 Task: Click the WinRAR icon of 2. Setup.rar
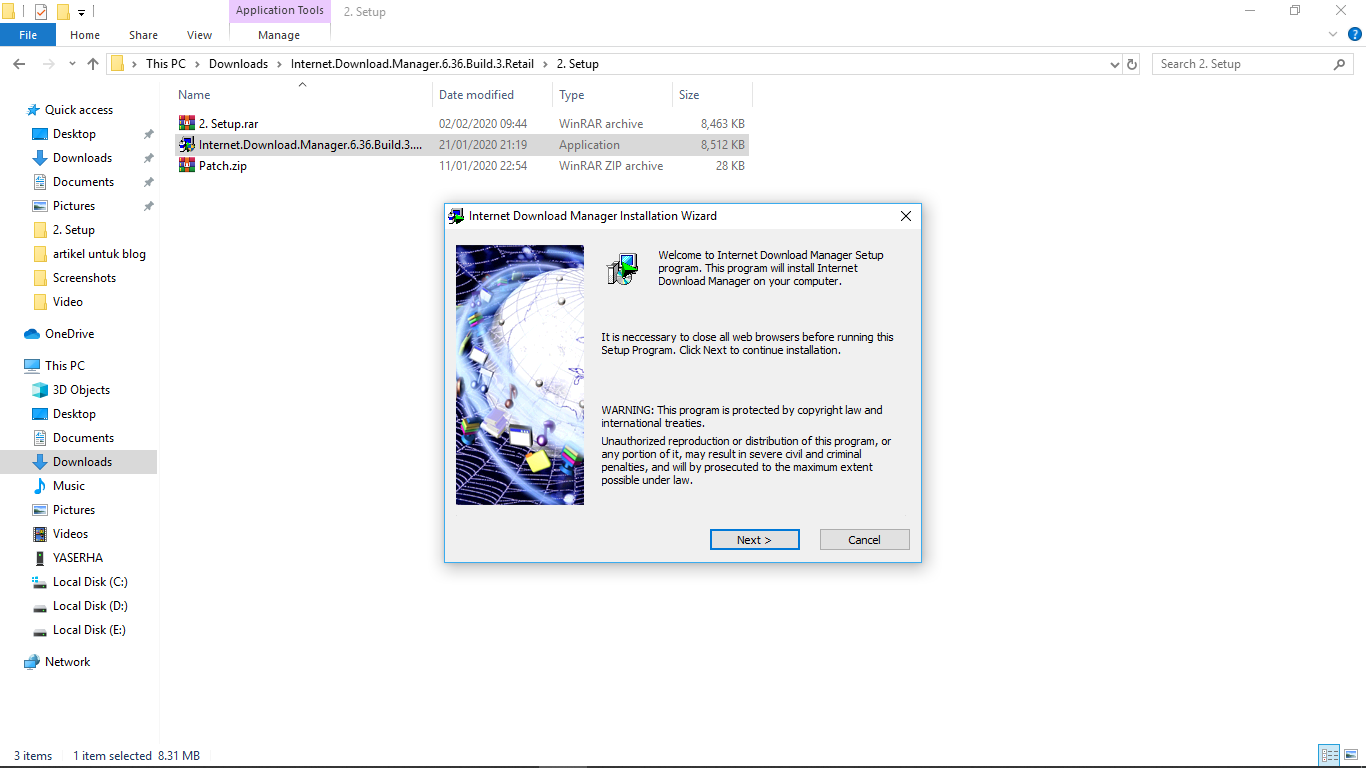(x=186, y=124)
